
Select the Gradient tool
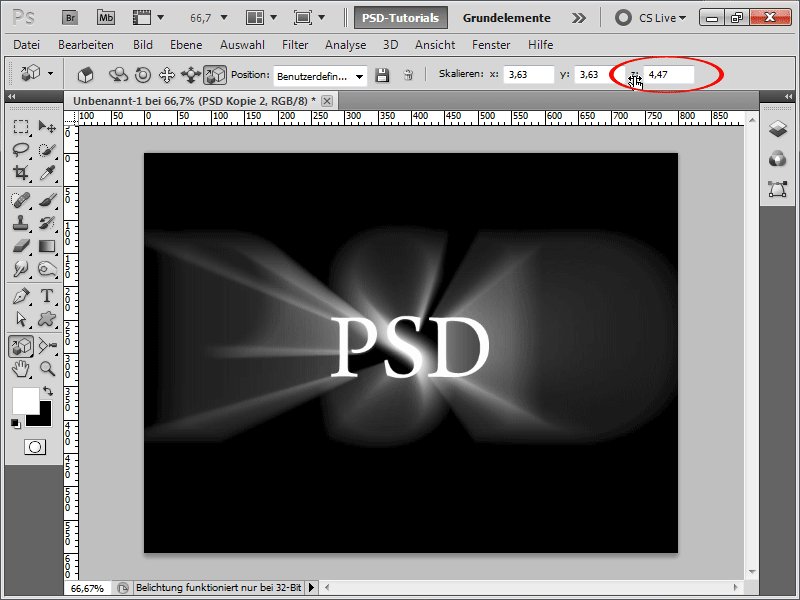click(47, 246)
